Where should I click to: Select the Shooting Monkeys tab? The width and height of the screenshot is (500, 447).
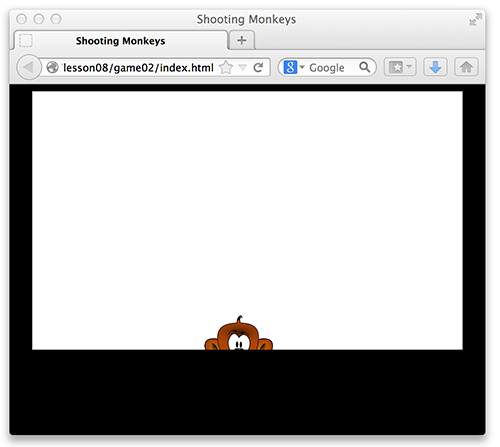(121, 41)
